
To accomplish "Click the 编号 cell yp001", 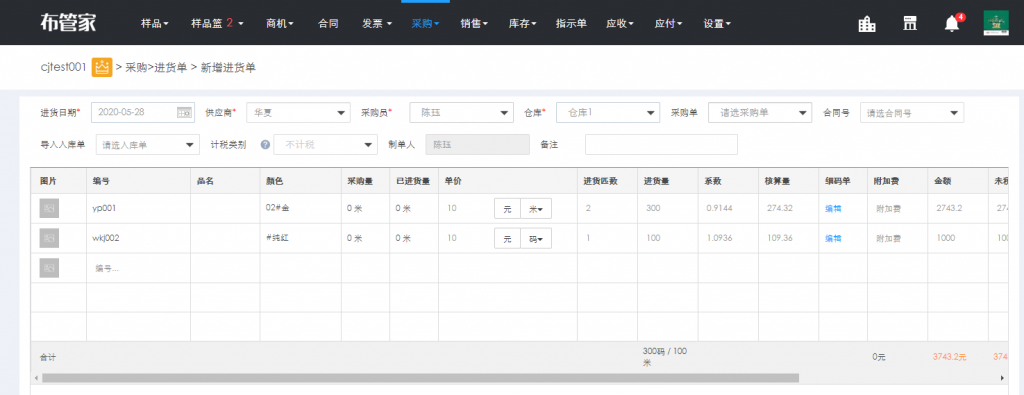I will 105,209.
